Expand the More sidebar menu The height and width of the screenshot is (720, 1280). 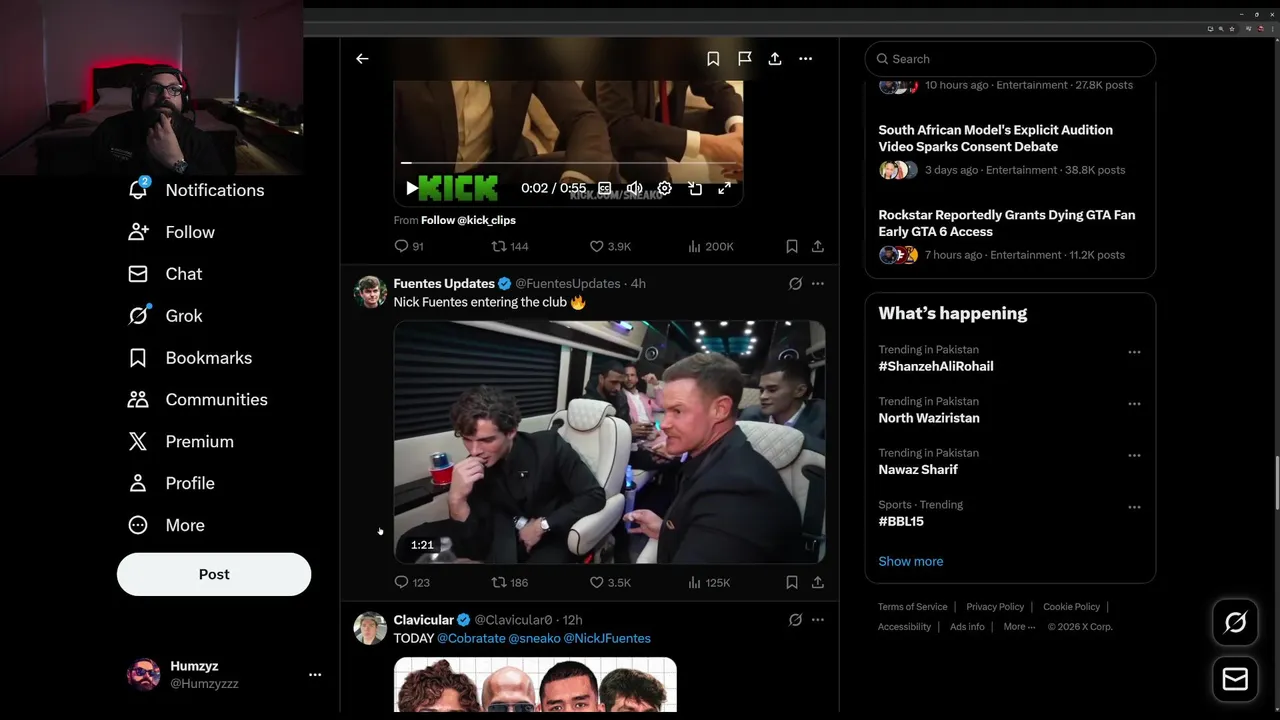coord(166,526)
